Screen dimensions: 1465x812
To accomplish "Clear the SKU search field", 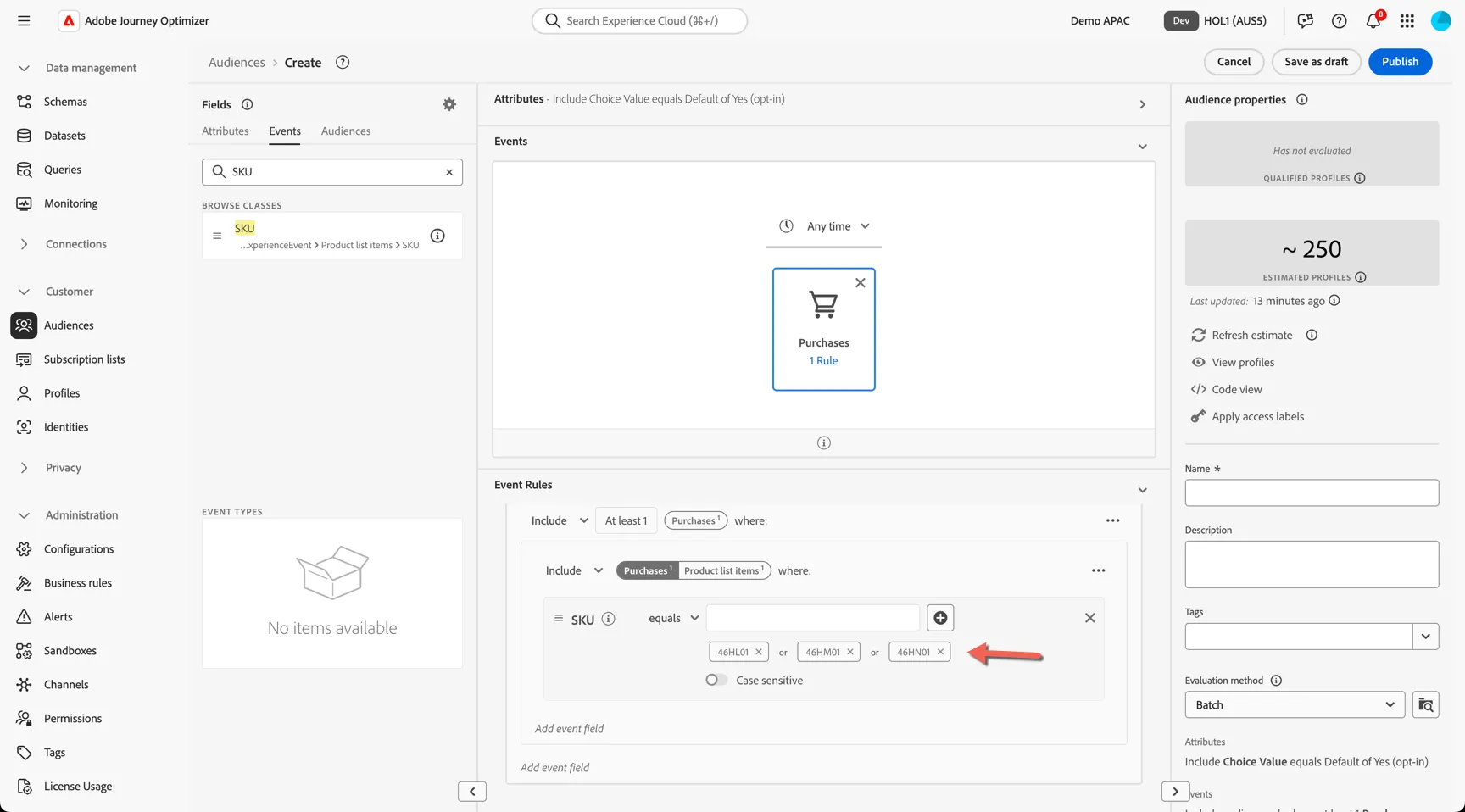I will (449, 172).
